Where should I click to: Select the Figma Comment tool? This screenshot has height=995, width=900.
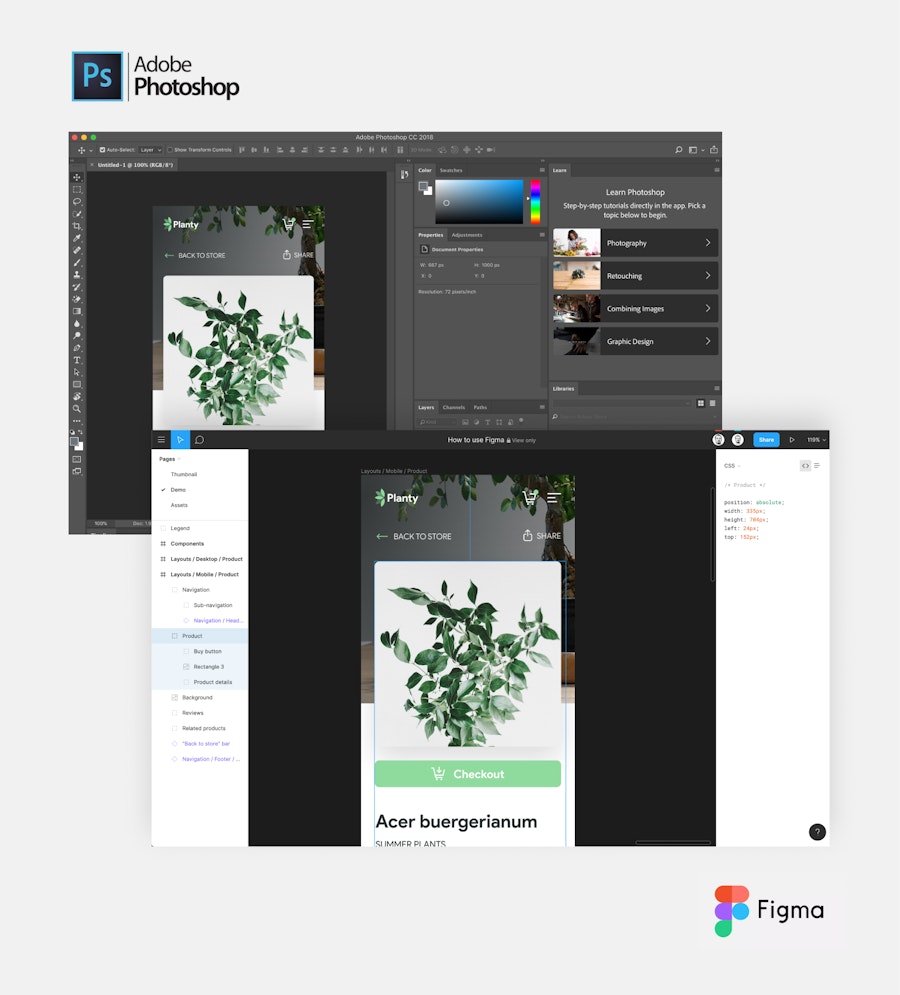pyautogui.click(x=199, y=440)
